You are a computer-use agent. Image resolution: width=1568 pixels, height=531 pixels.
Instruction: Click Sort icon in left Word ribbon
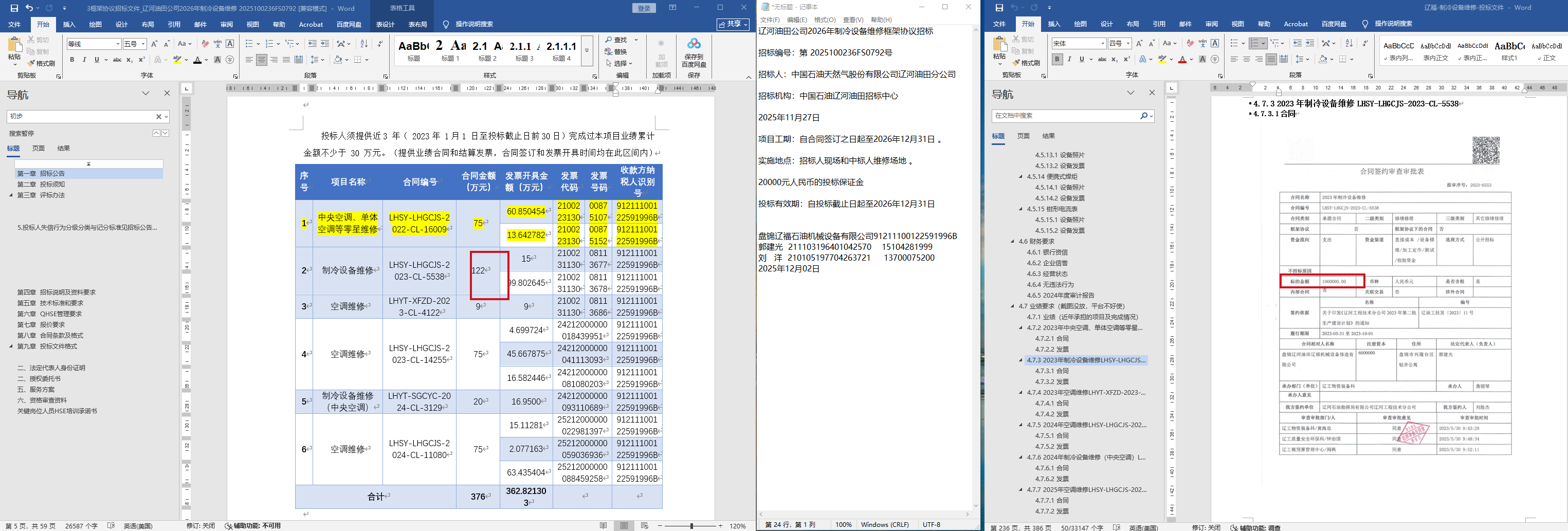364,44
